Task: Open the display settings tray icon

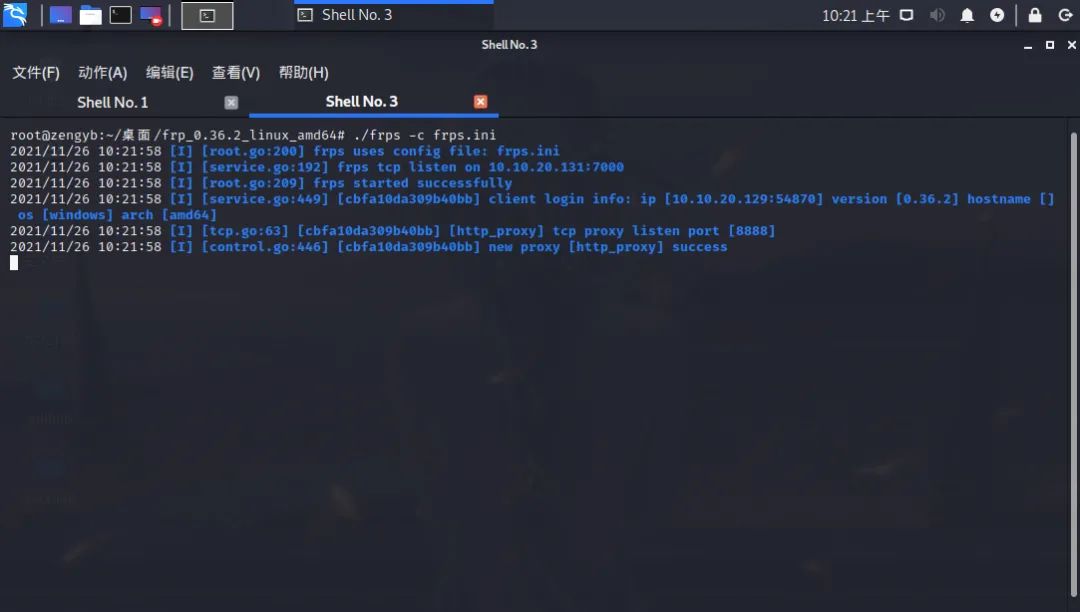Action: [906, 15]
